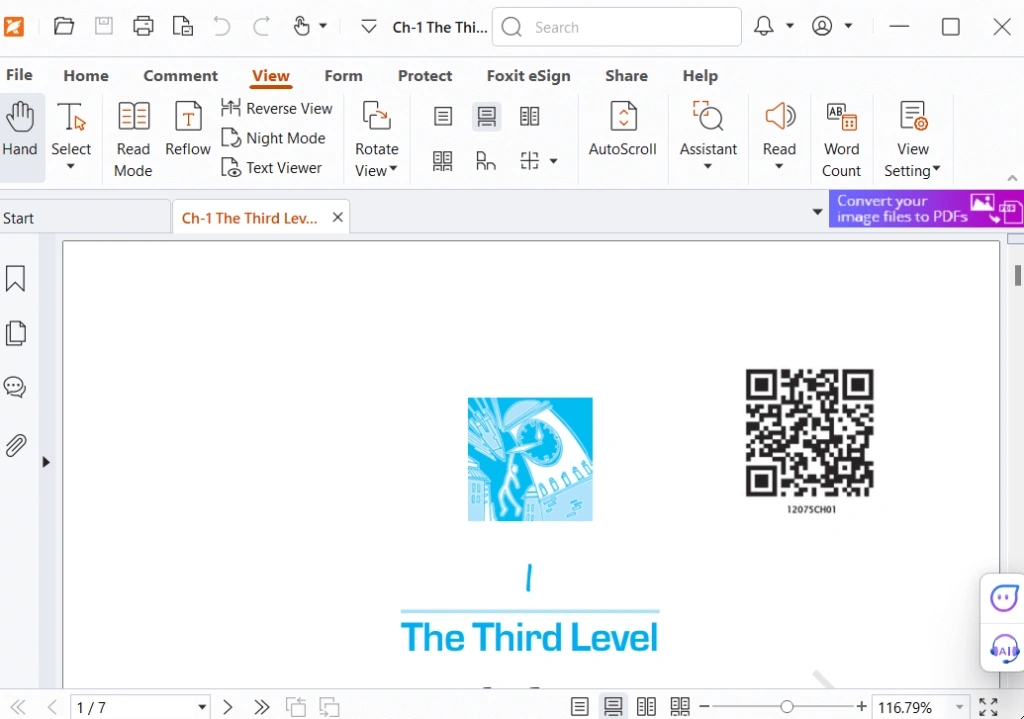This screenshot has width=1024, height=719.
Task: Switch to the Comment ribbon tab
Action: [180, 76]
